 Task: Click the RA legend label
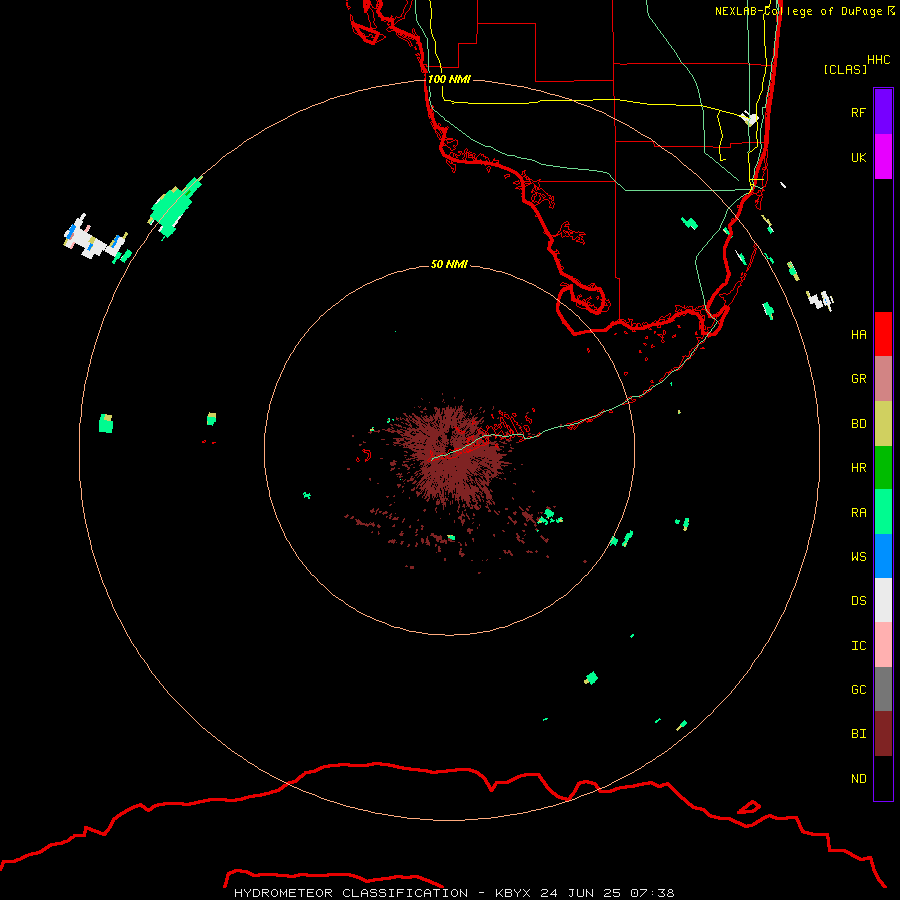pos(858,512)
